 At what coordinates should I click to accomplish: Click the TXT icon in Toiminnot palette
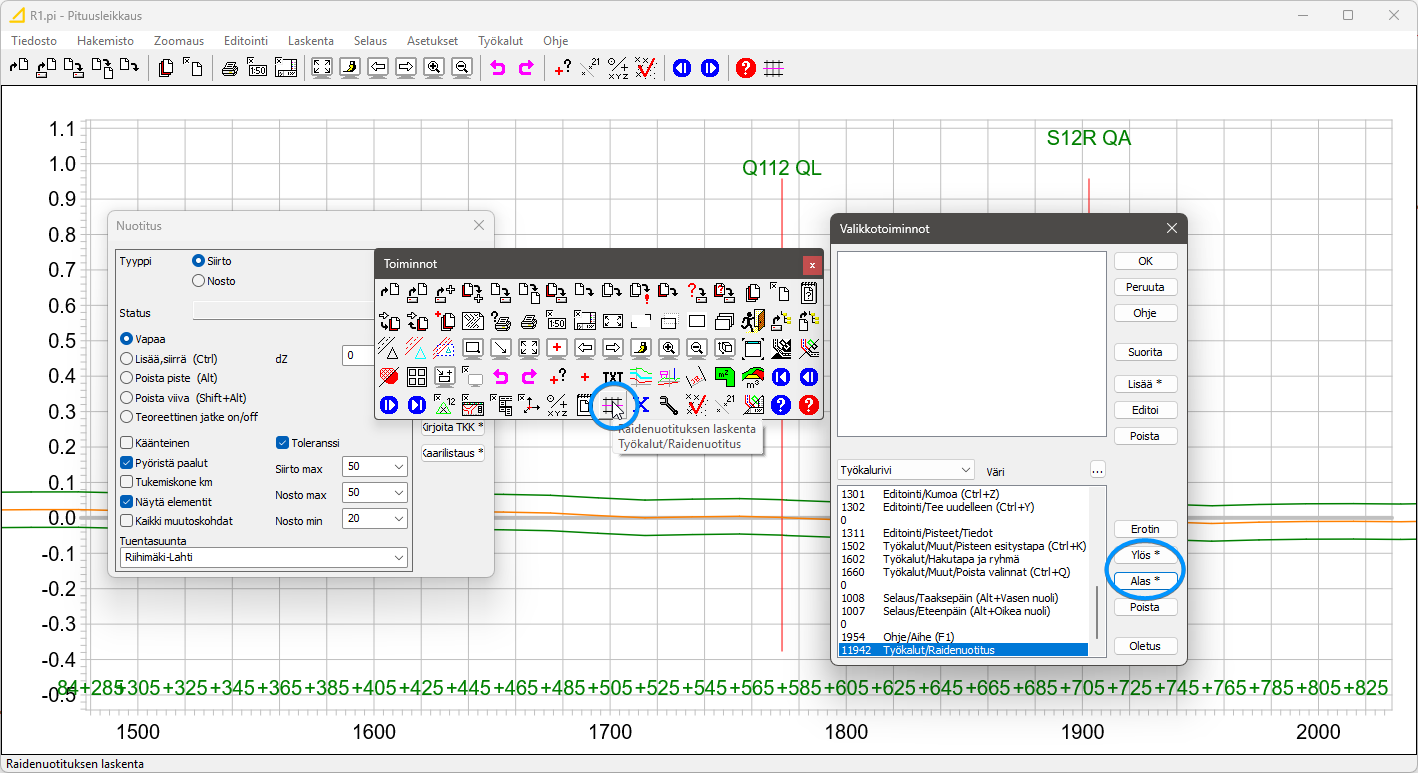(613, 377)
